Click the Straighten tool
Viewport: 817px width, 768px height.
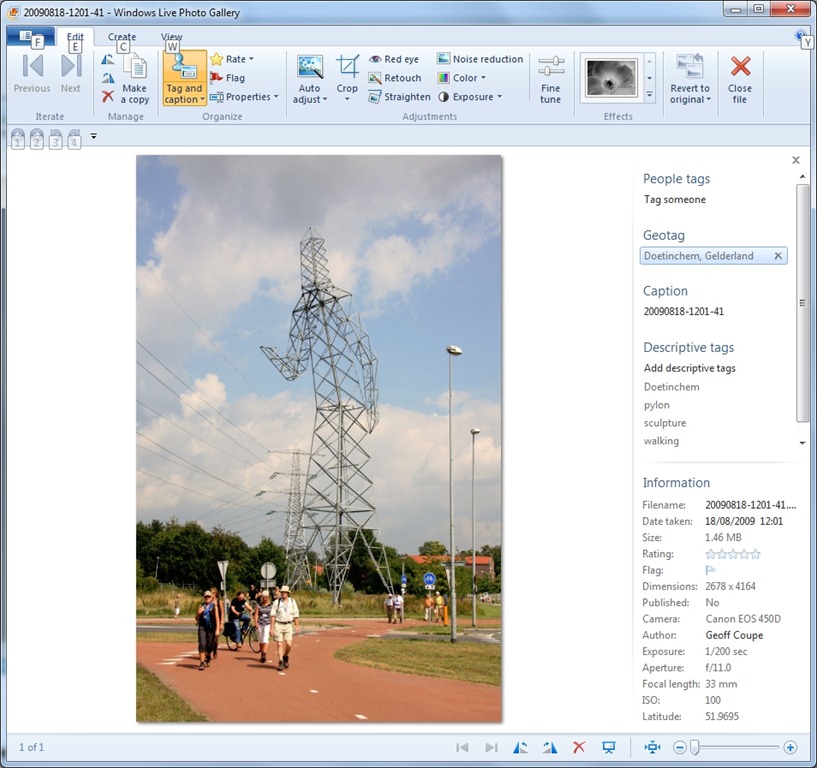400,97
